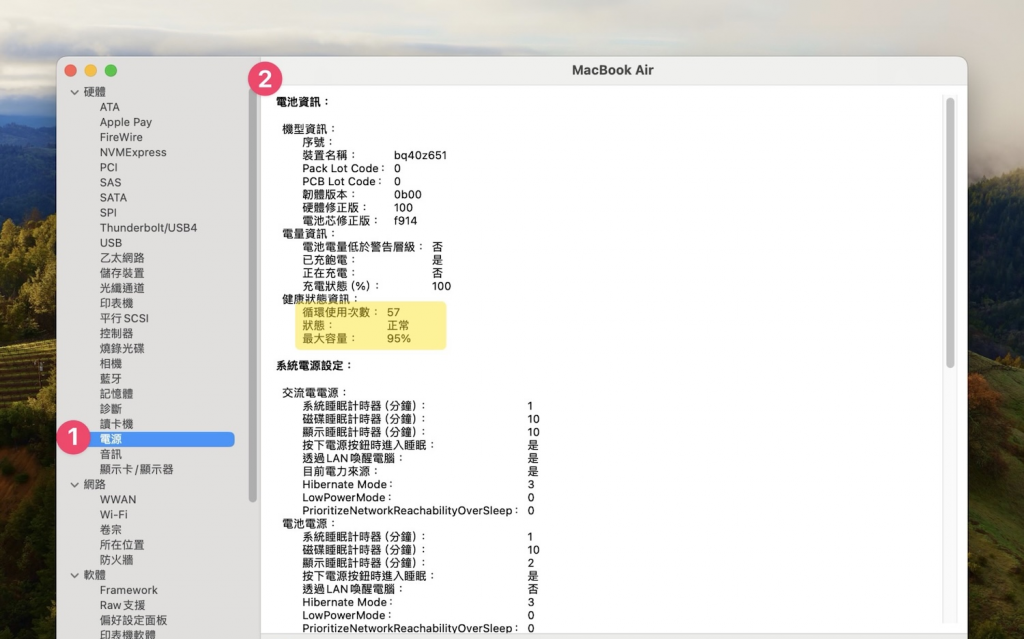The height and width of the screenshot is (639, 1024).
Task: Open the FireWire sidebar entry
Action: coord(121,137)
